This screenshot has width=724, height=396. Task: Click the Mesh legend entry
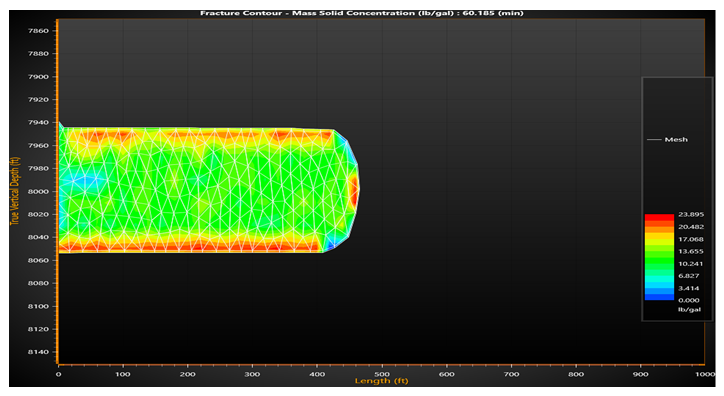click(667, 139)
